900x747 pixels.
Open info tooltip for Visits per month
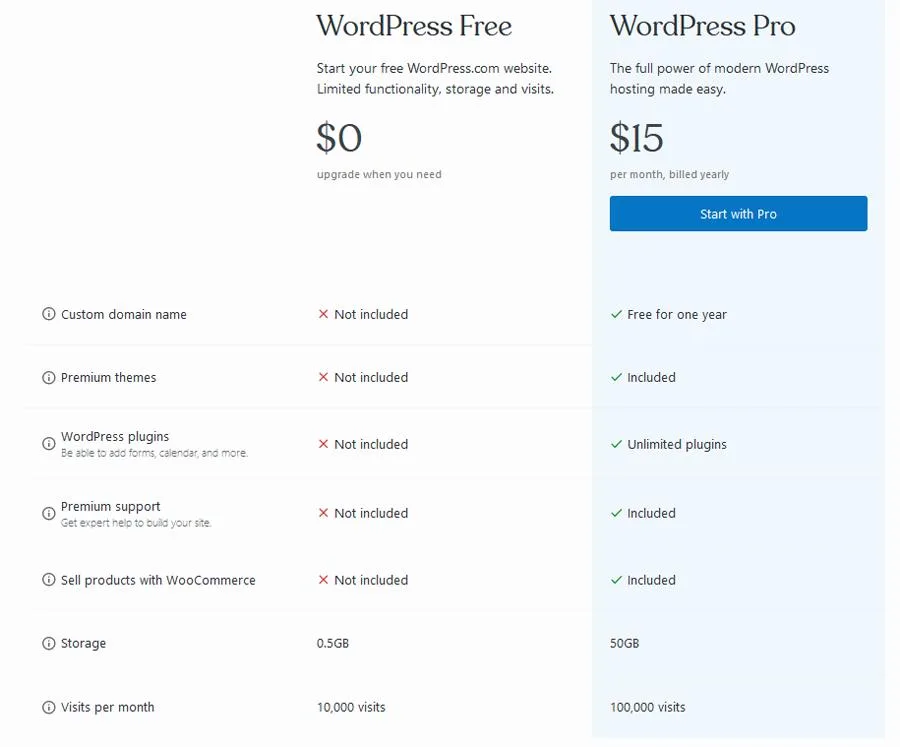(48, 707)
